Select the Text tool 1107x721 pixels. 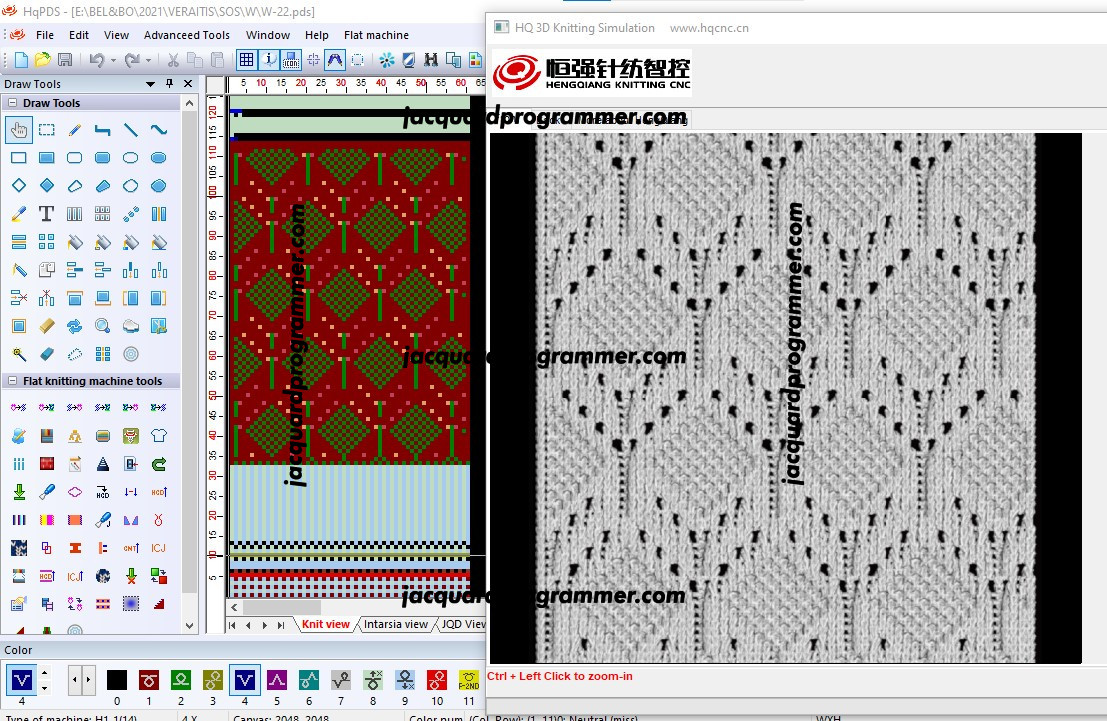(x=47, y=213)
